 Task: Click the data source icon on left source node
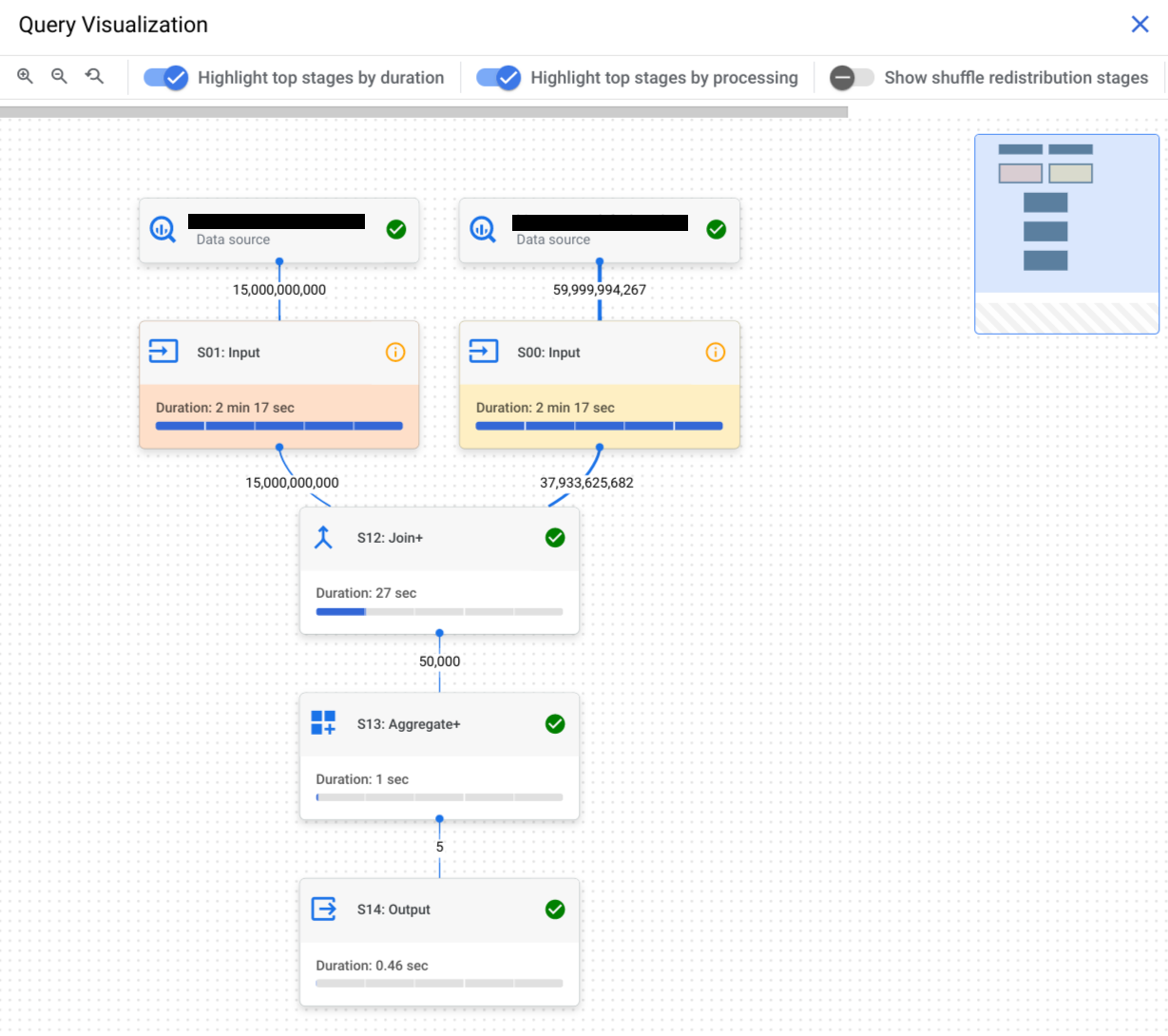click(162, 228)
